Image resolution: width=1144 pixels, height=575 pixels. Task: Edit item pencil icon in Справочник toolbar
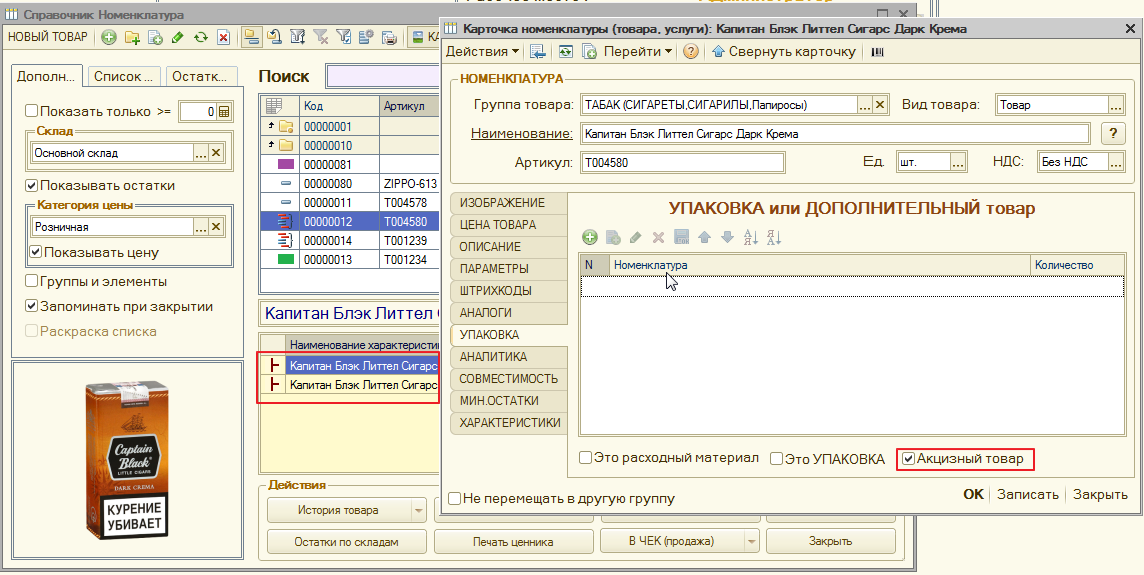pyautogui.click(x=177, y=37)
